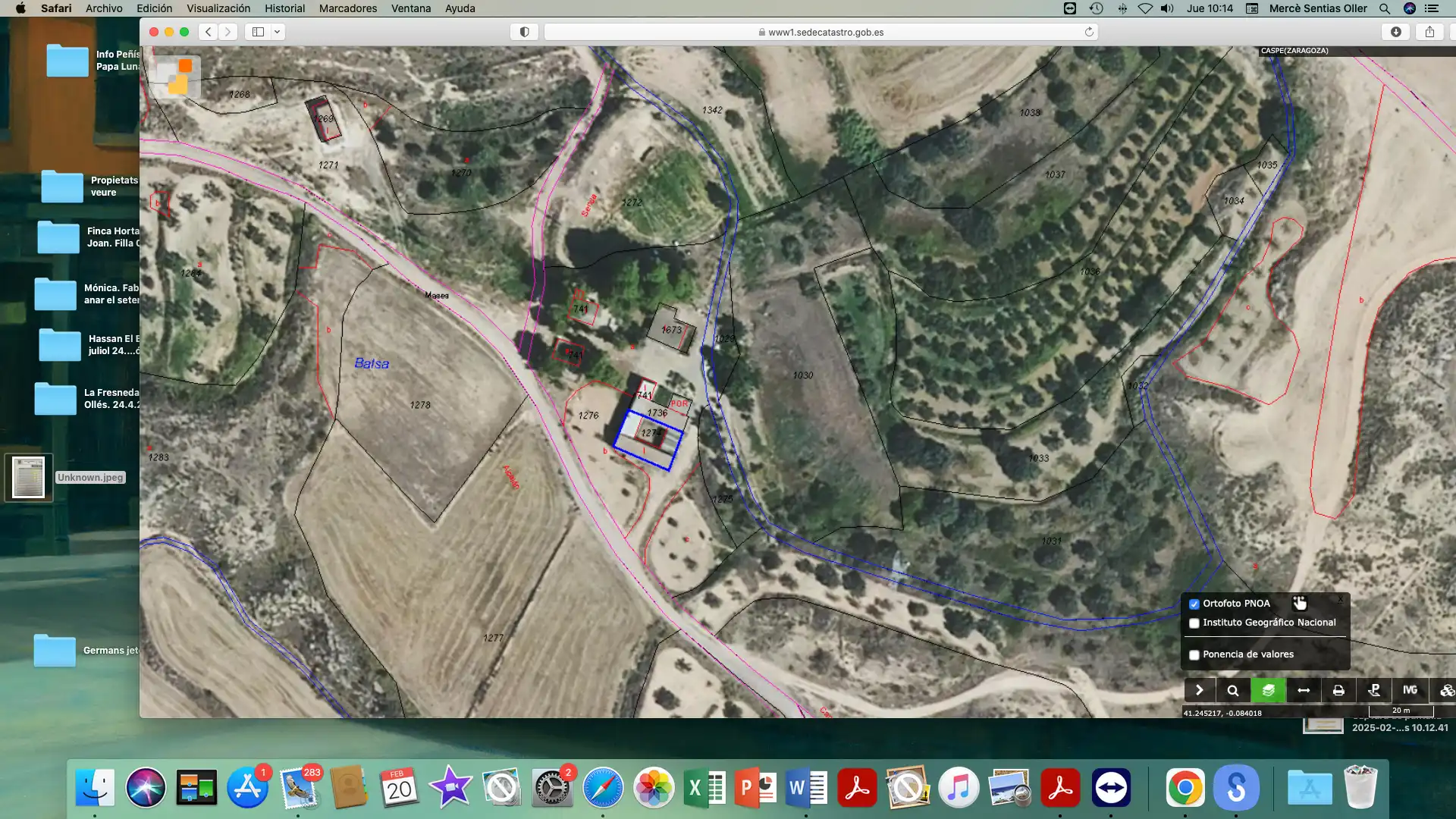1456x819 pixels.
Task: Launch Excel from the Dock
Action: 704,788
